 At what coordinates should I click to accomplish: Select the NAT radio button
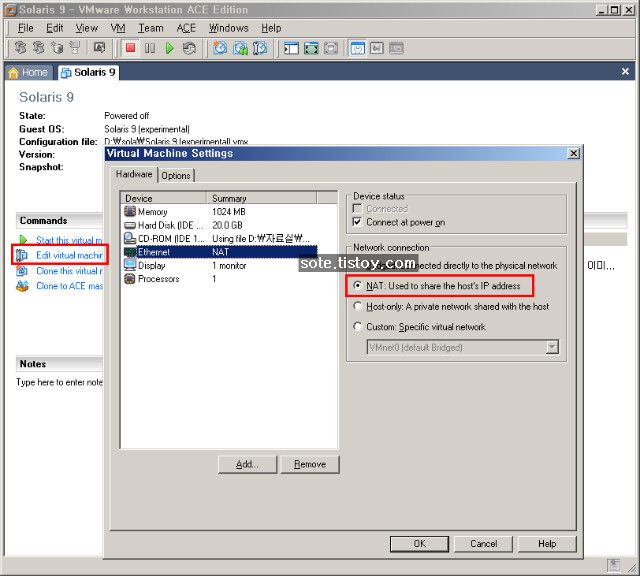click(x=358, y=285)
